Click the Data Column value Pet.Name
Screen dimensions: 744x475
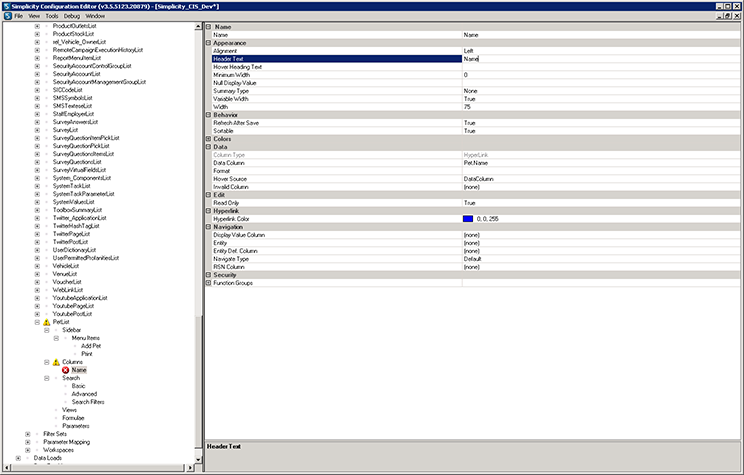click(601, 163)
